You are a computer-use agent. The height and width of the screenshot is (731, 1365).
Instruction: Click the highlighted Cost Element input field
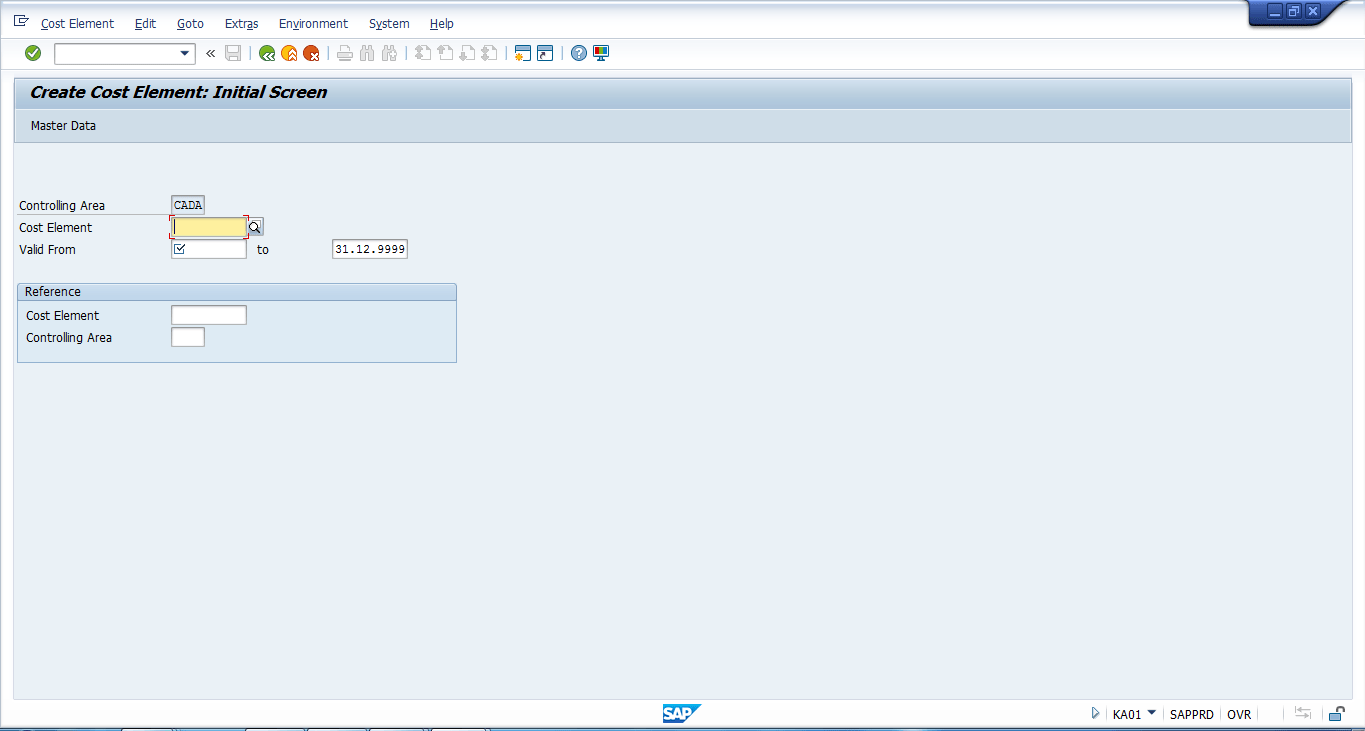click(209, 227)
